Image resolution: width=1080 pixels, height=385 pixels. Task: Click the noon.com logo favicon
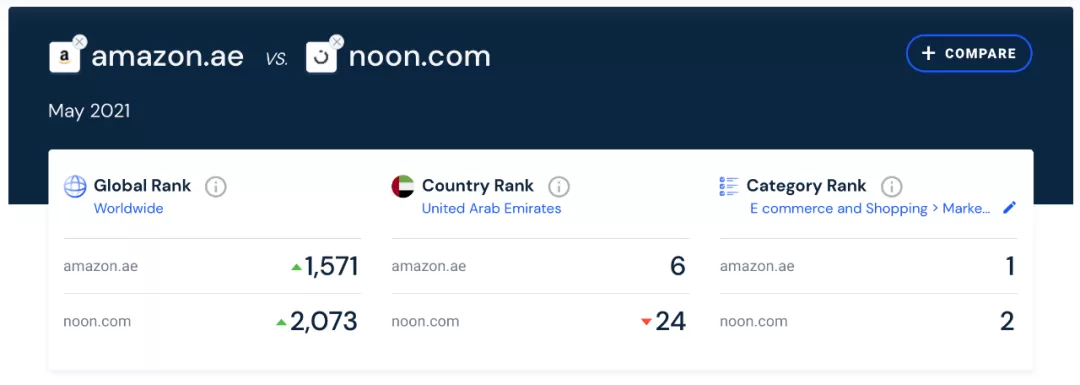tap(321, 57)
